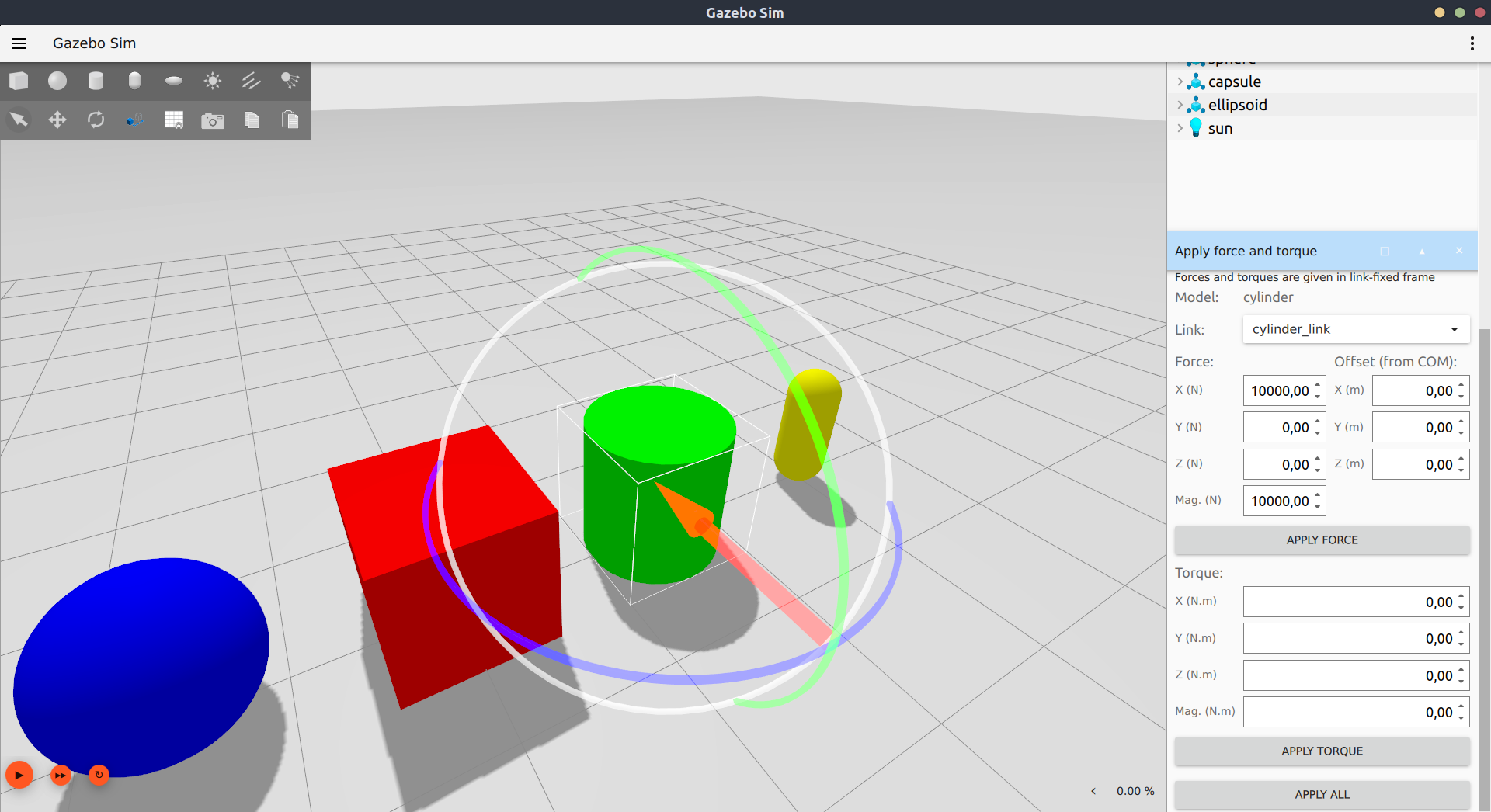Expand the ellipsoid entity in the tree
The height and width of the screenshot is (812, 1491).
pos(1180,105)
